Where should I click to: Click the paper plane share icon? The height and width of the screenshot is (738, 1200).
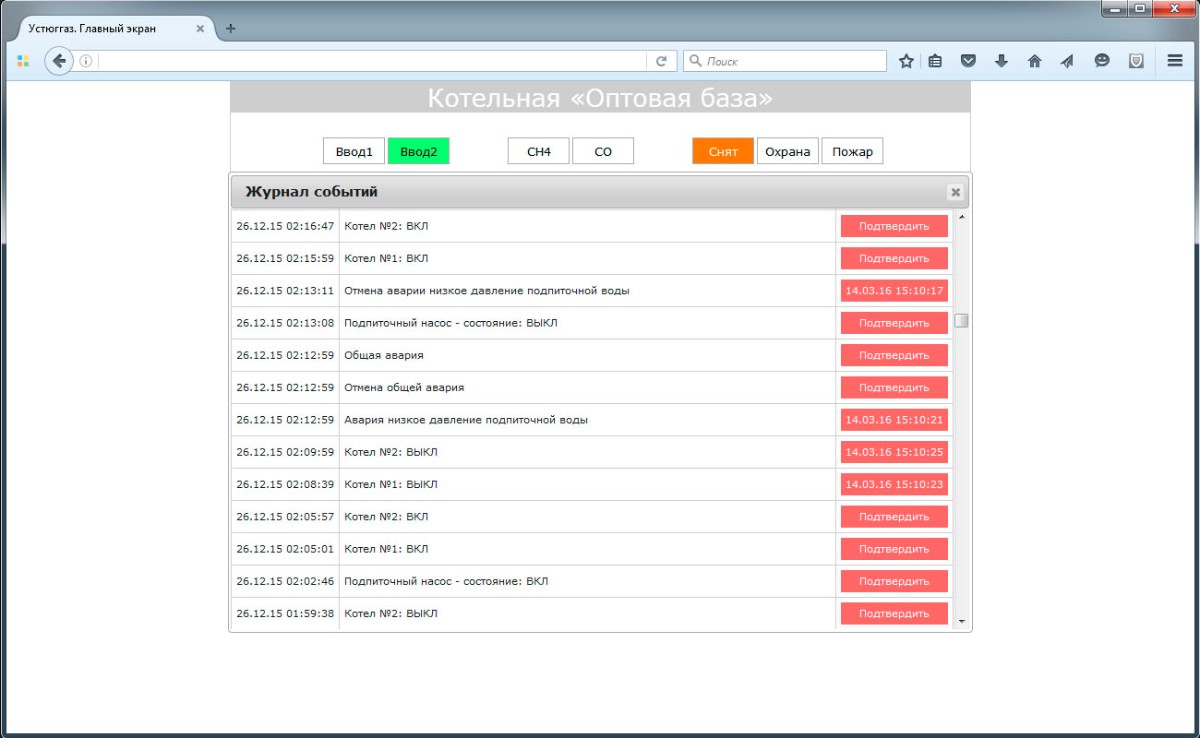1068,61
